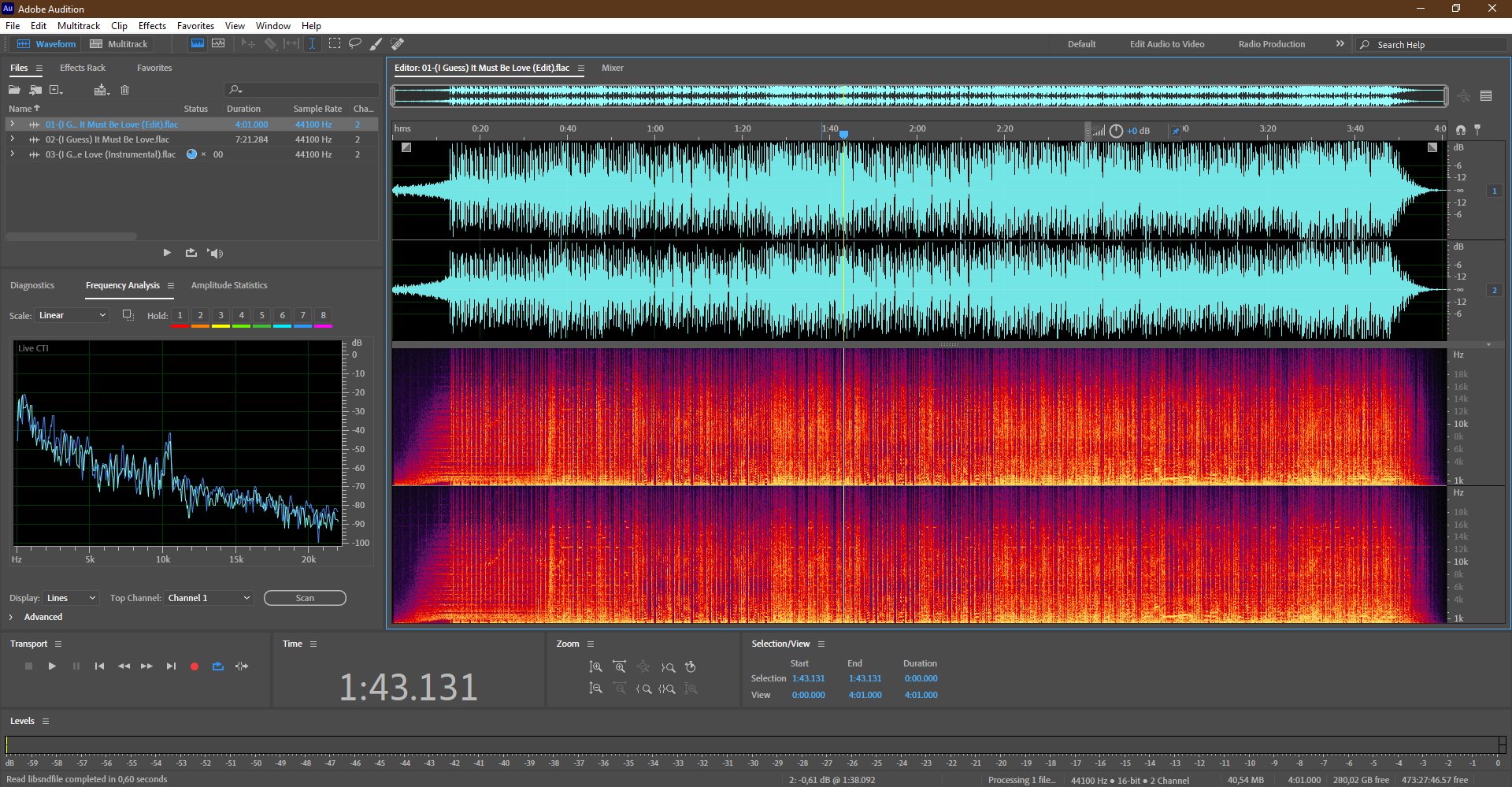Toggle Auto-Play speaker icon in Files panel
This screenshot has width=1512, height=787.
215,253
